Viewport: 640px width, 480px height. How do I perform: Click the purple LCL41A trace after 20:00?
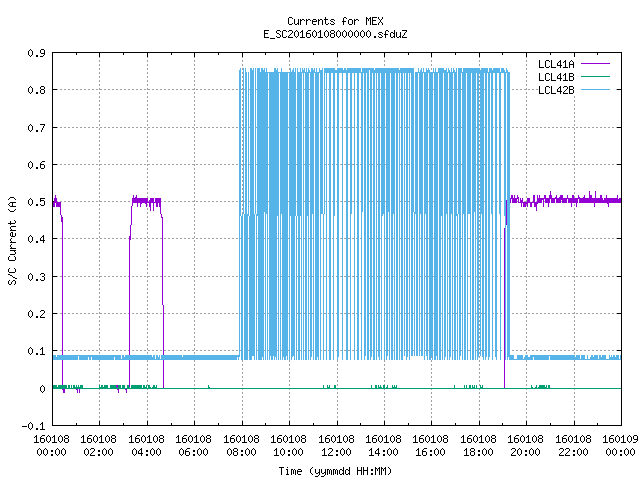point(565,200)
